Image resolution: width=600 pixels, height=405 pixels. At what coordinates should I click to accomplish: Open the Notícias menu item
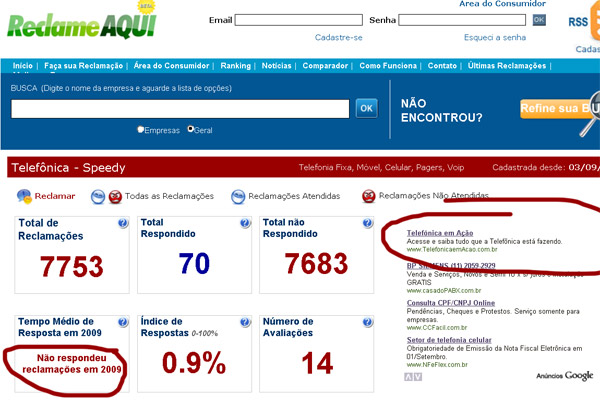(x=276, y=65)
